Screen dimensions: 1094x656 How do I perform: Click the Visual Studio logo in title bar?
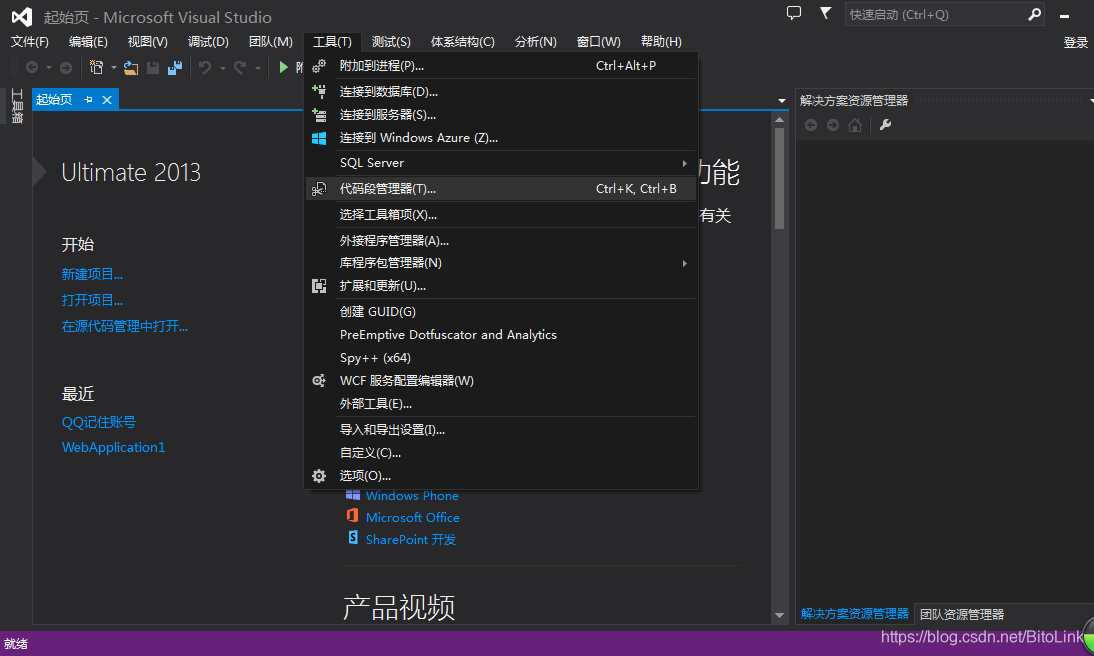click(22, 17)
